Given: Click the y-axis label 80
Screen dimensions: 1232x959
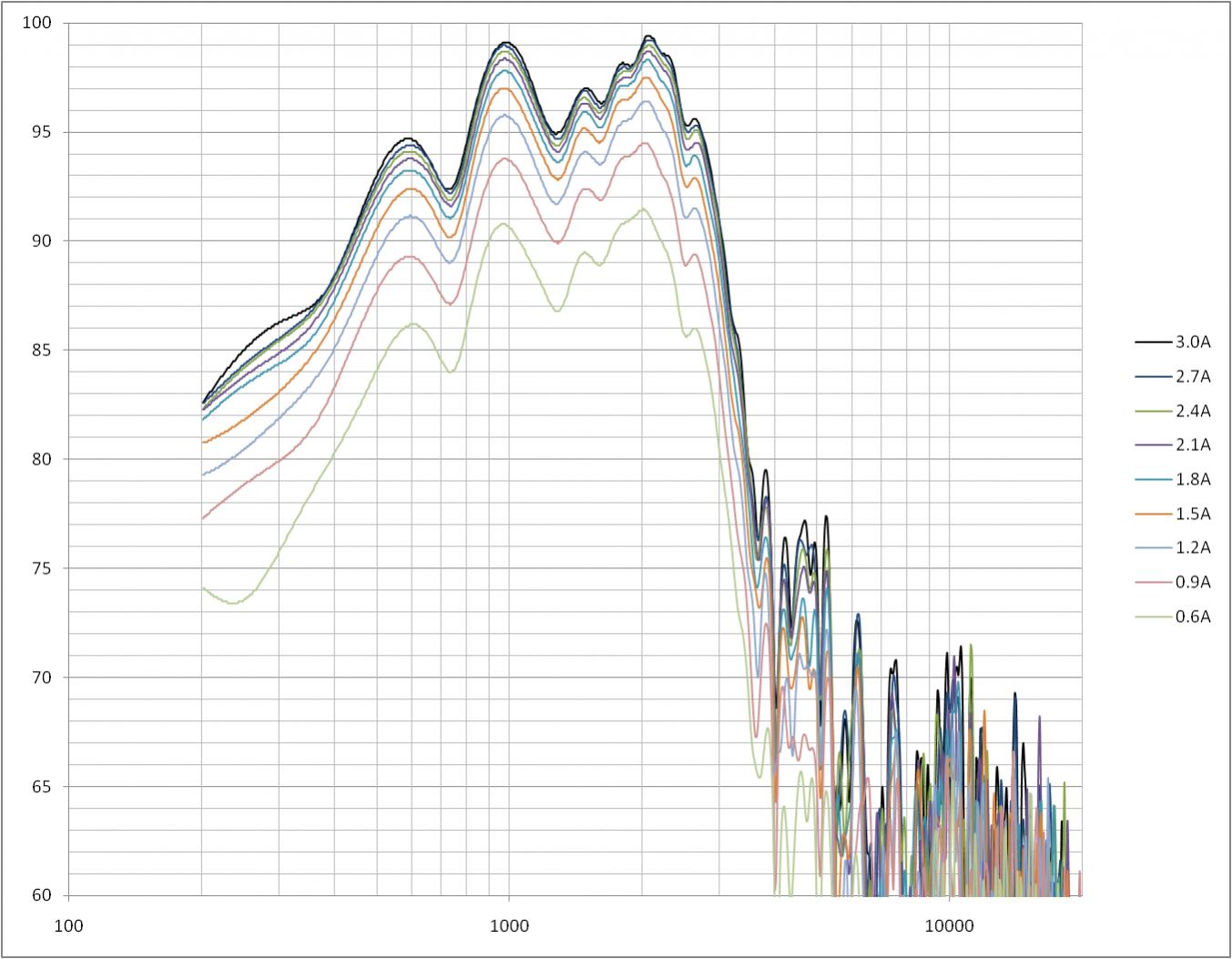Looking at the screenshot, I should pyautogui.click(x=43, y=459).
